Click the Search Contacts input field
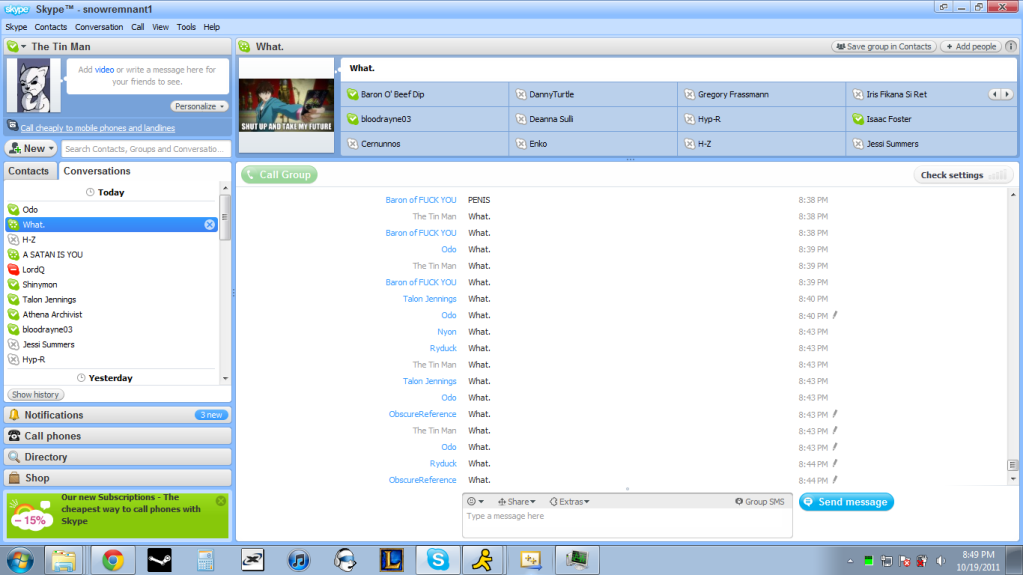Screen dimensions: 1023x575 pyautogui.click(x=145, y=149)
